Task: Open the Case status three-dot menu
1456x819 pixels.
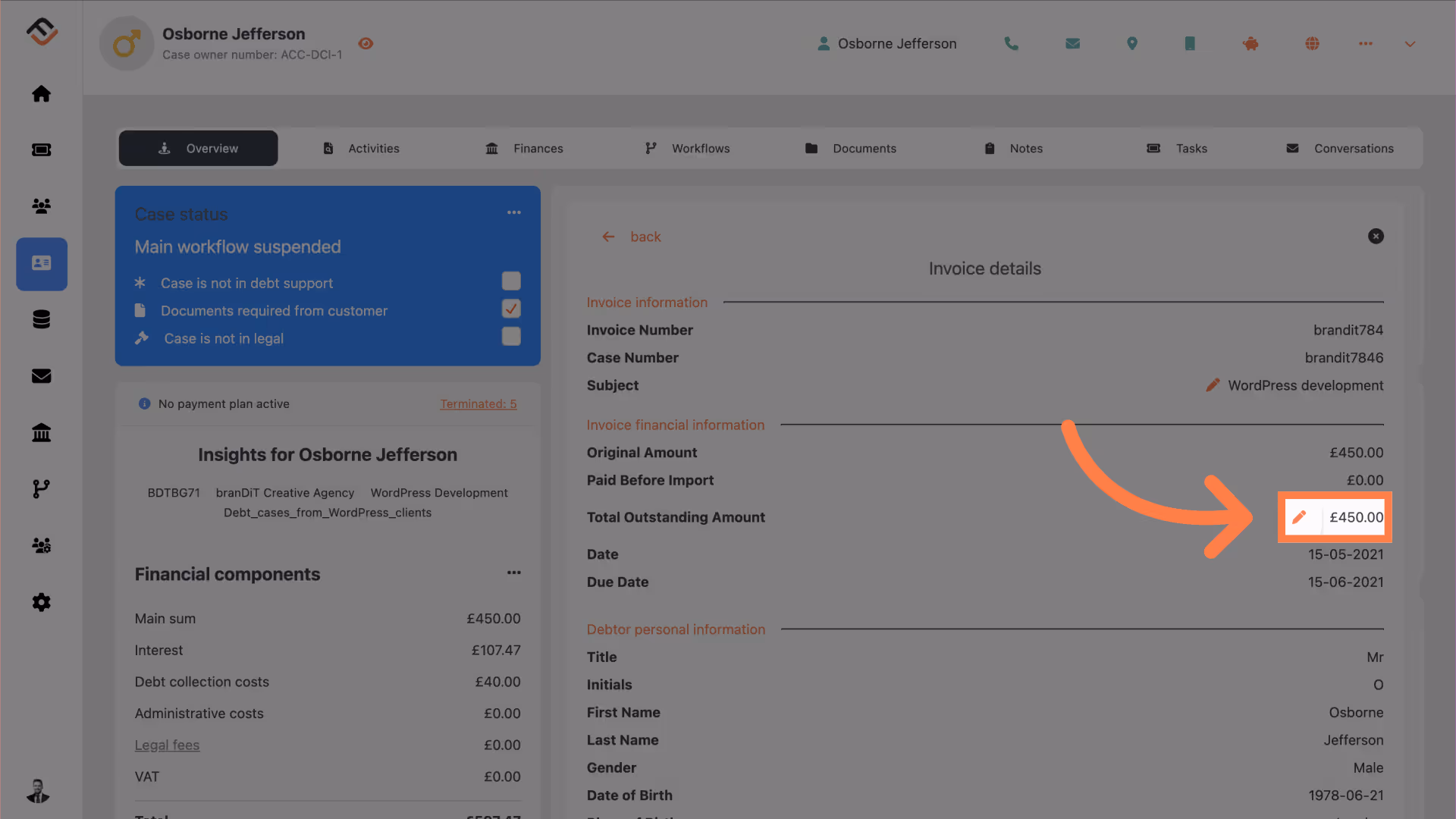Action: click(513, 212)
